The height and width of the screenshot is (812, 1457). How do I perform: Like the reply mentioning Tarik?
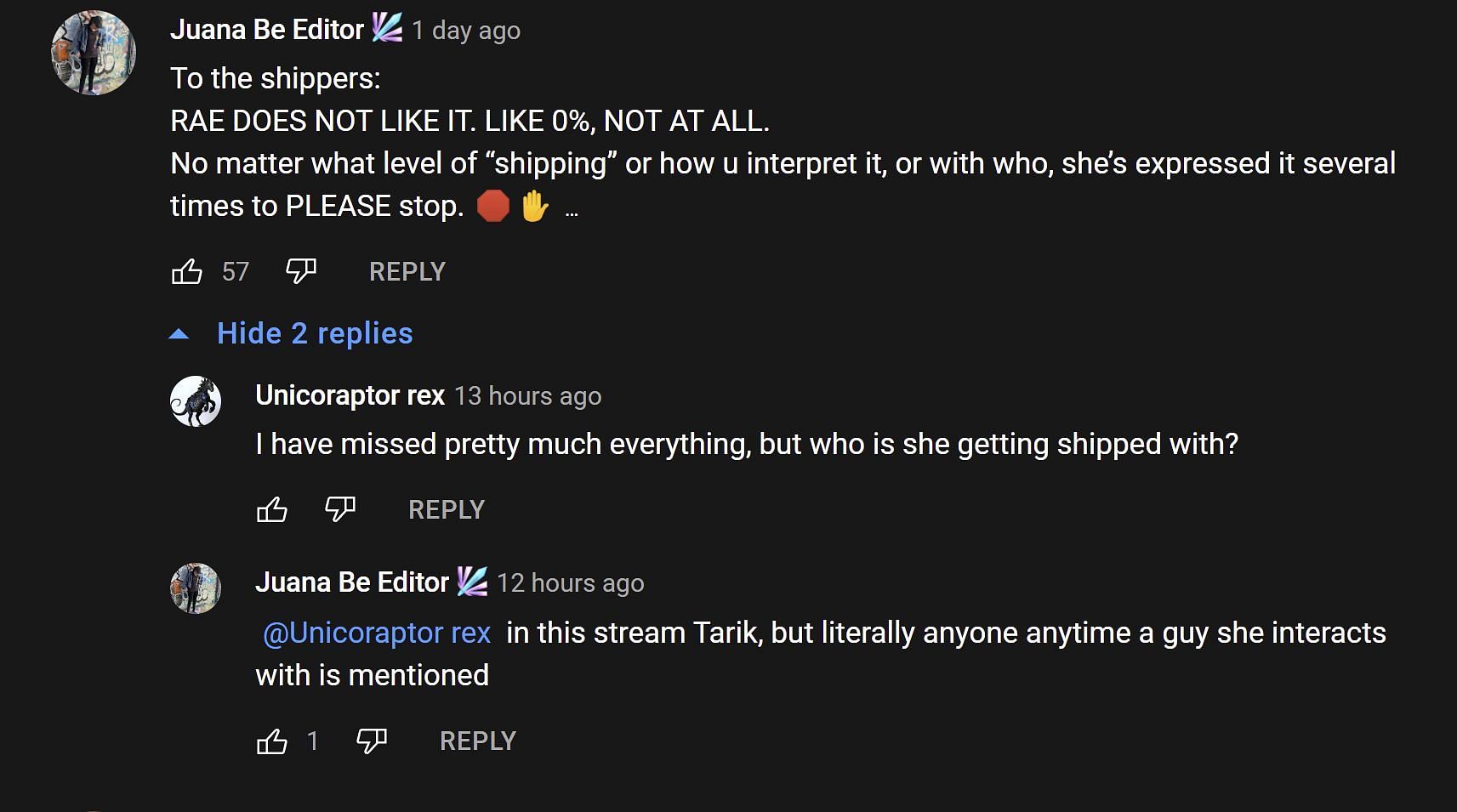[x=272, y=741]
